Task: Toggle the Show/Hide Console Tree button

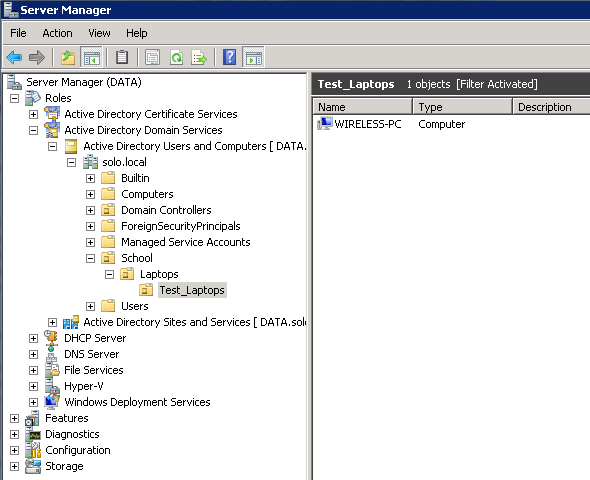Action: coord(92,58)
